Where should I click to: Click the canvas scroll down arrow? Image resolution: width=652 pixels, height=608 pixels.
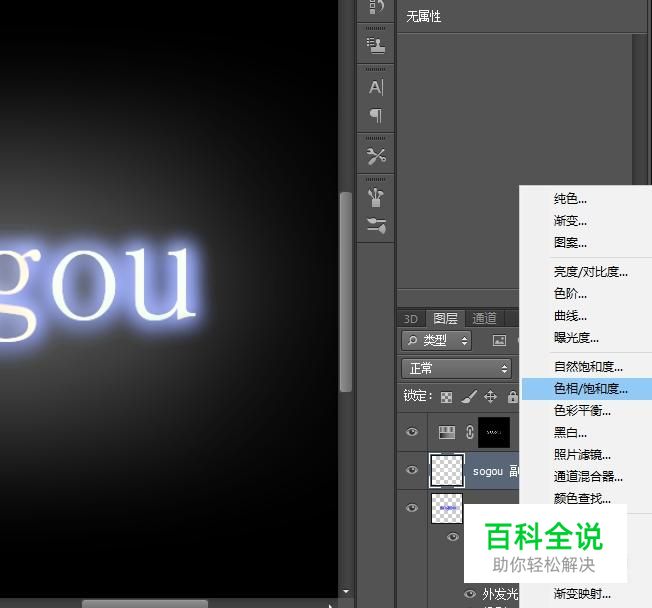coord(346,591)
